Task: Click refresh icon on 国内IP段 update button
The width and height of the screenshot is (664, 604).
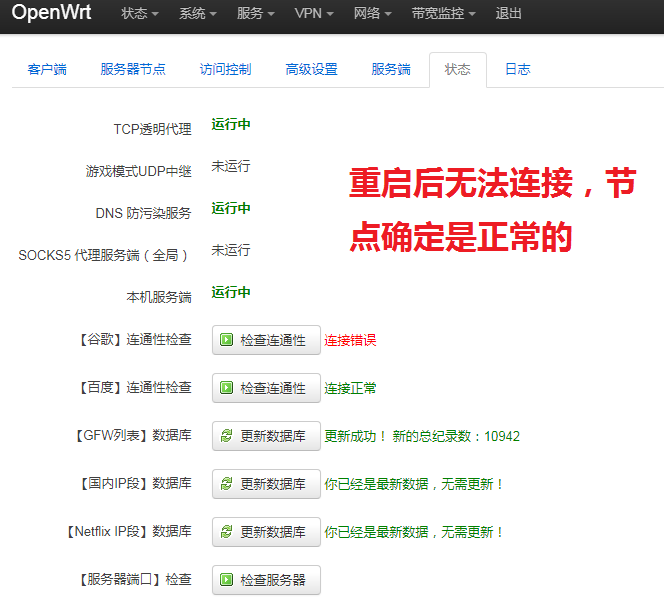Action: pos(227,484)
